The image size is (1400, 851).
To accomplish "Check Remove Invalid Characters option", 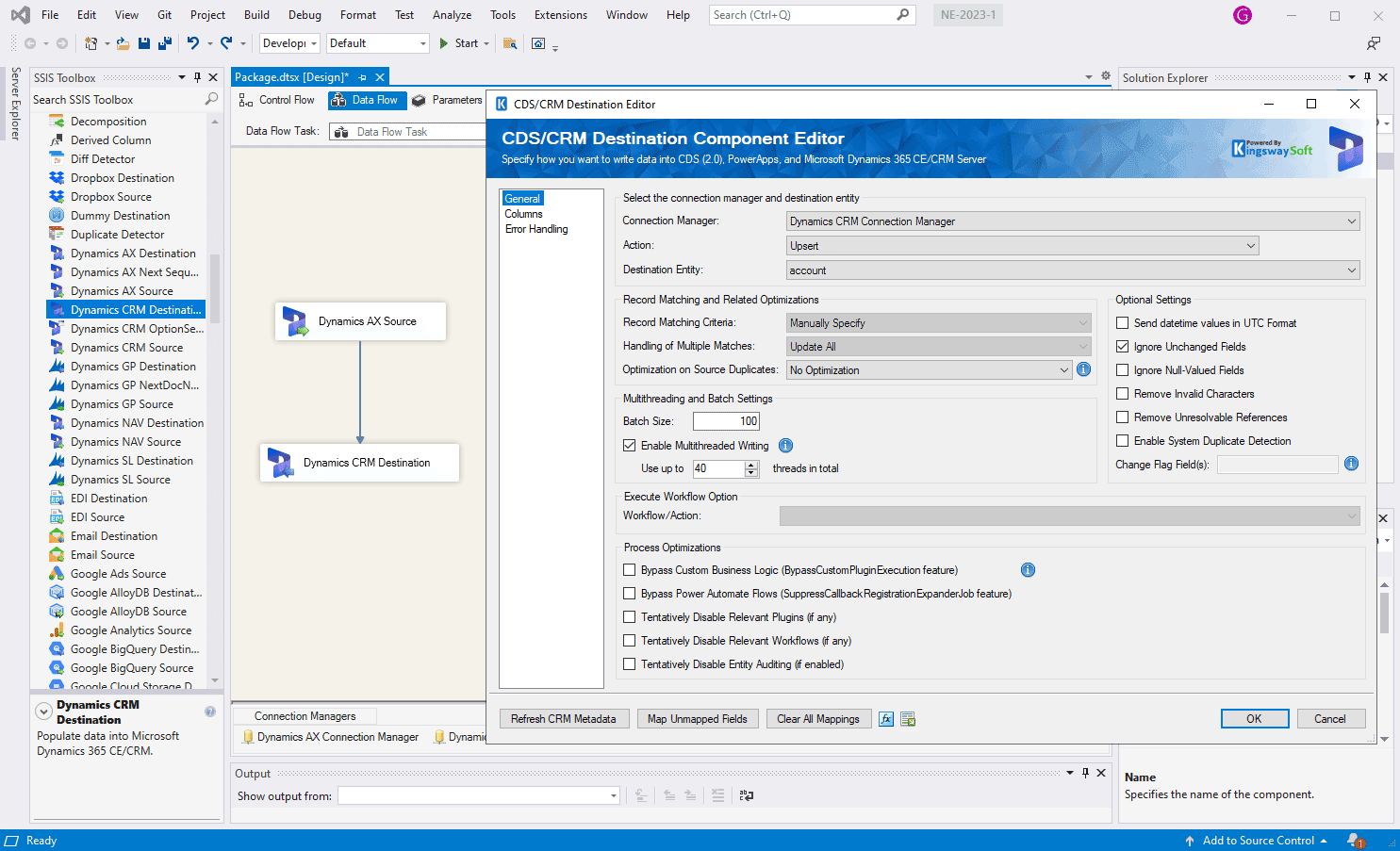I will (1122, 394).
